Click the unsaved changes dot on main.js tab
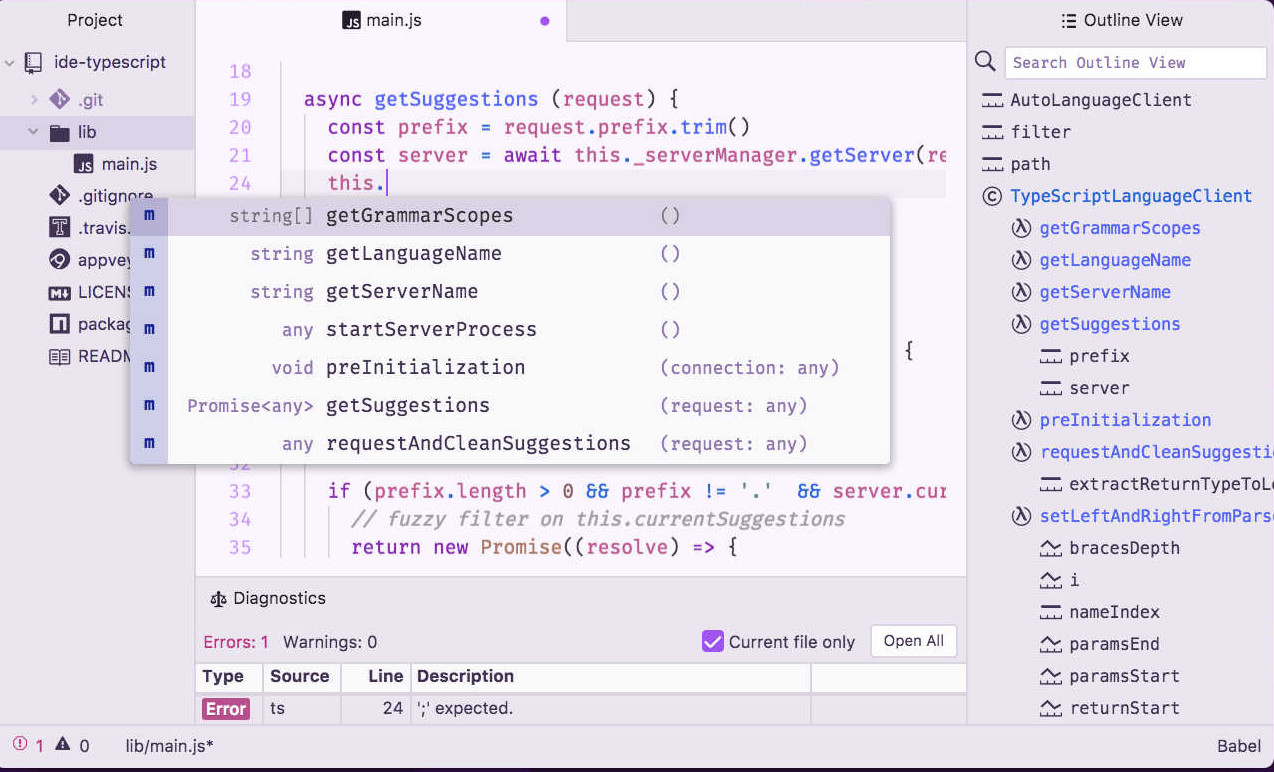The height and width of the screenshot is (772, 1274). click(x=545, y=20)
